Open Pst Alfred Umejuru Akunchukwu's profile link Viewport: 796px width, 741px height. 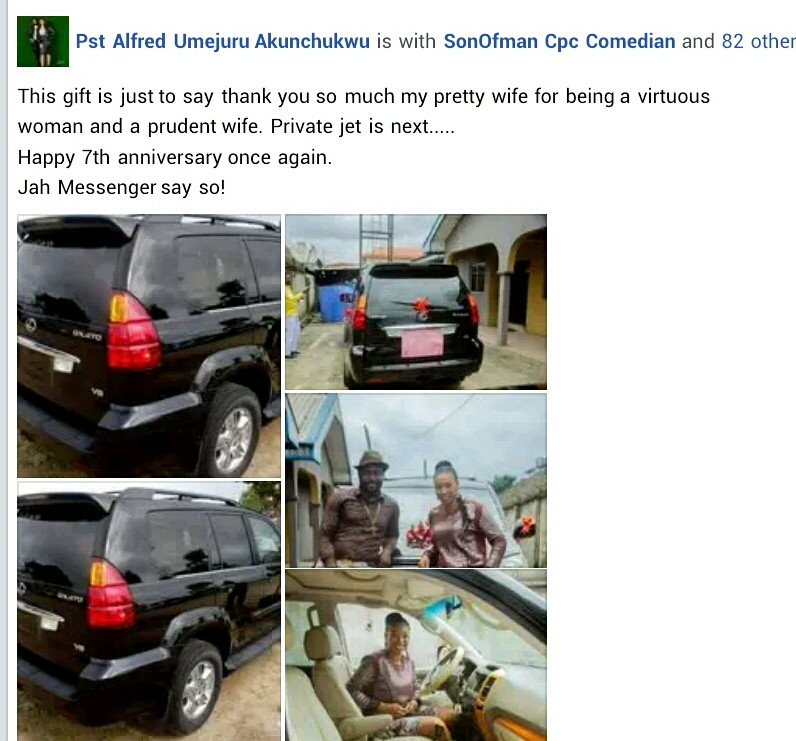[222, 41]
